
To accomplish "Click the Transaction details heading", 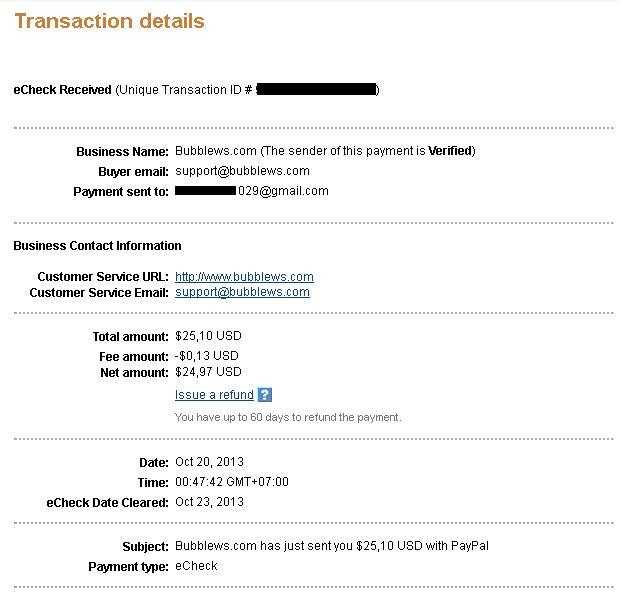I will 109,21.
